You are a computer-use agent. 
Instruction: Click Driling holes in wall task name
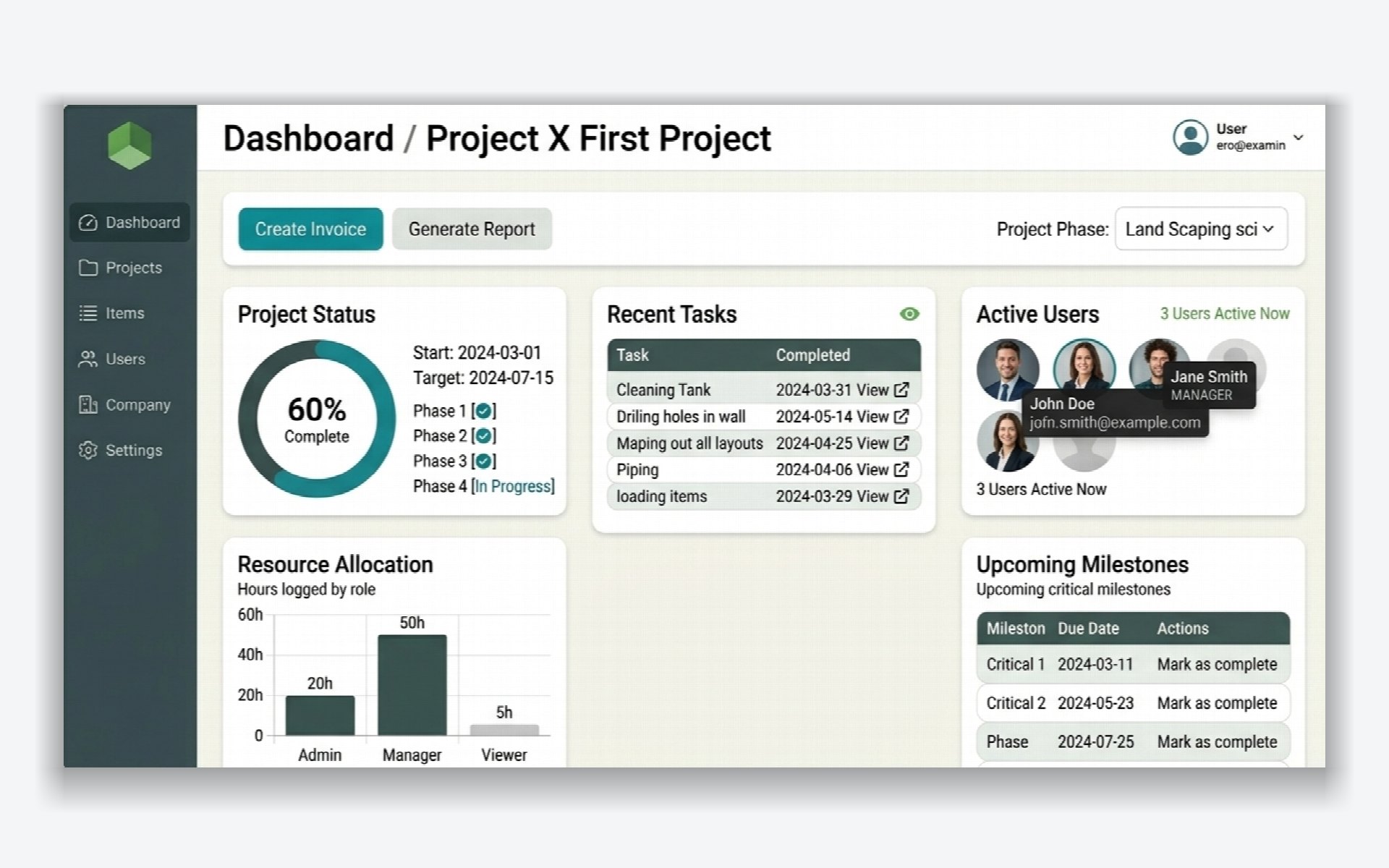[x=681, y=417]
